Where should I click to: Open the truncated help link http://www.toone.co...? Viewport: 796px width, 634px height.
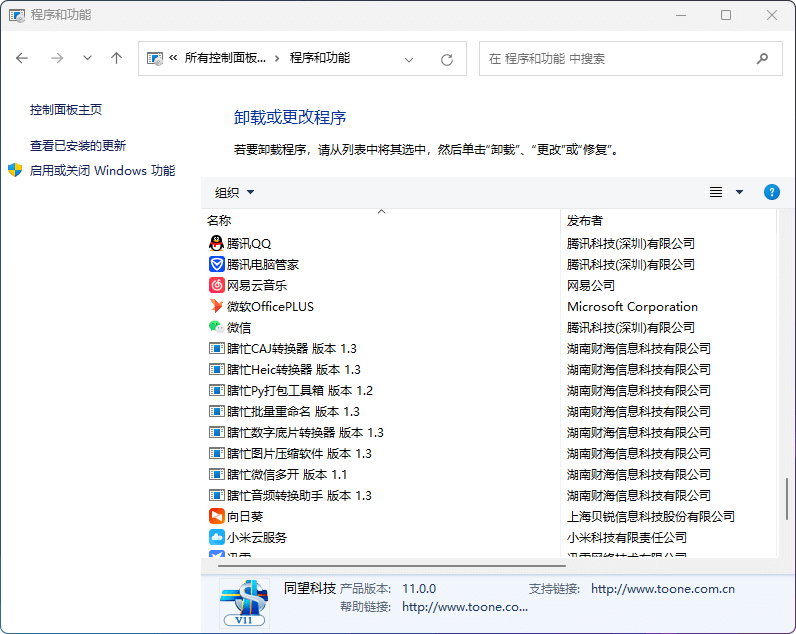(x=465, y=607)
